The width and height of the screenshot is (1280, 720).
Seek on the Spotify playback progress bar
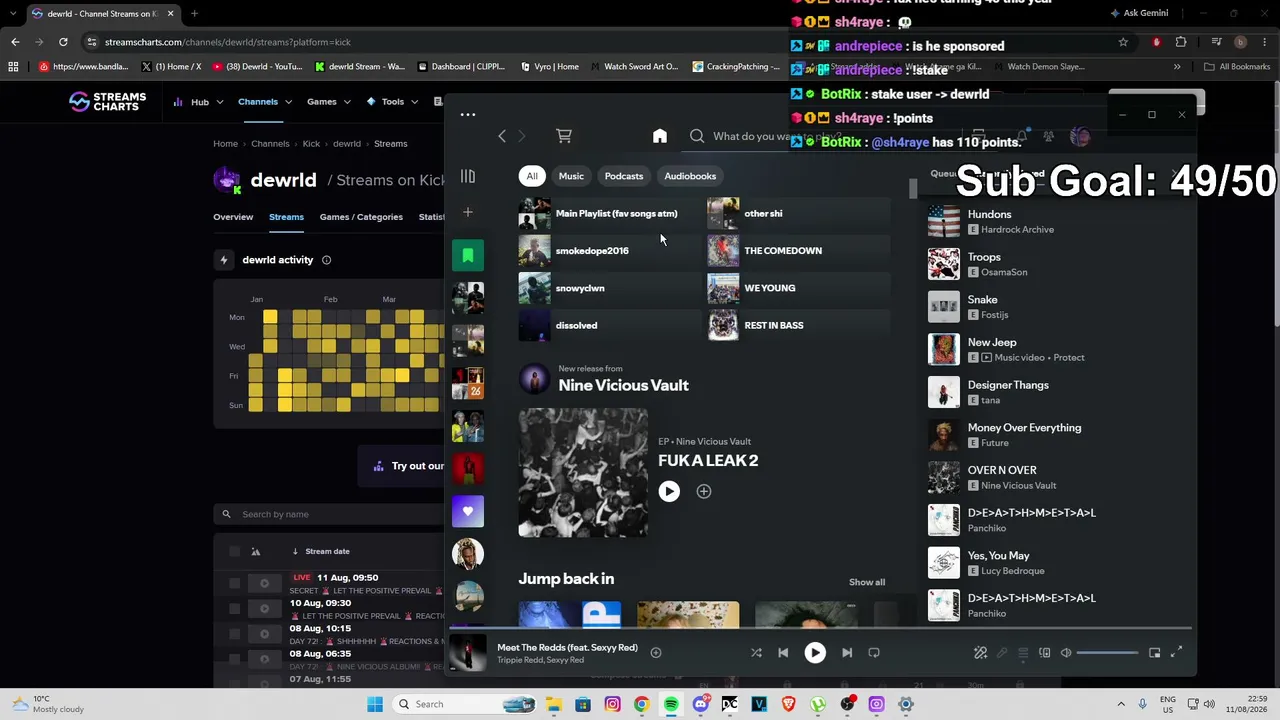[820, 629]
